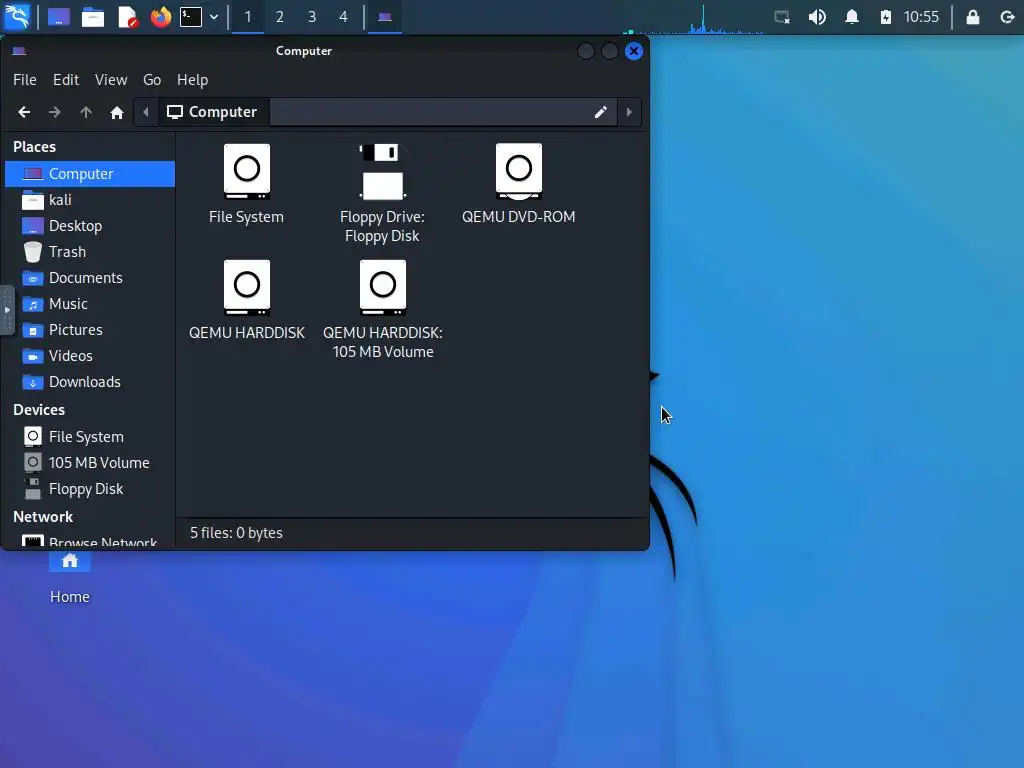Go back with the left arrow button
Viewport: 1024px width, 768px height.
click(x=24, y=112)
